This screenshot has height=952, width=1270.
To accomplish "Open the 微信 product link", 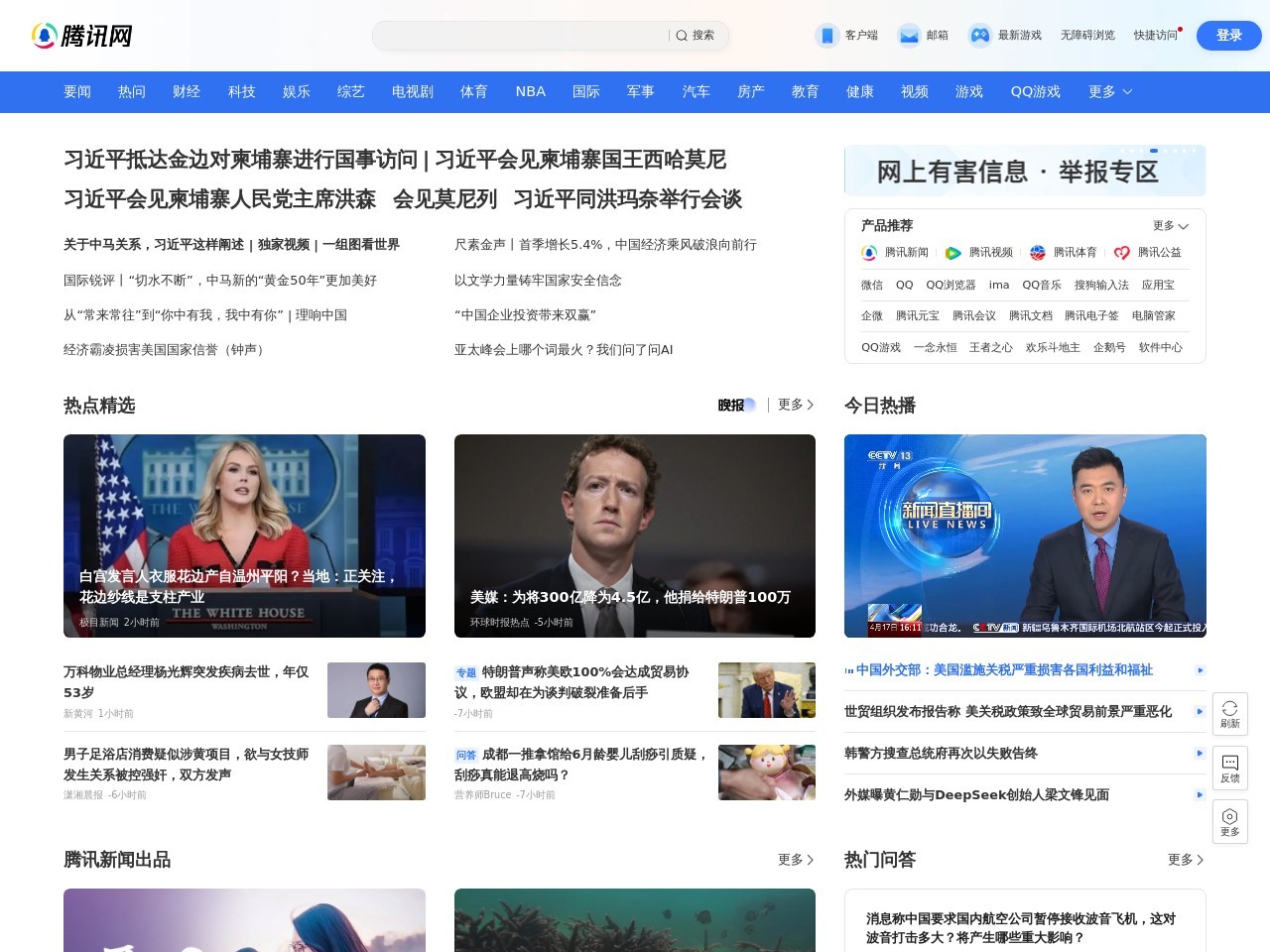I will 872,285.
